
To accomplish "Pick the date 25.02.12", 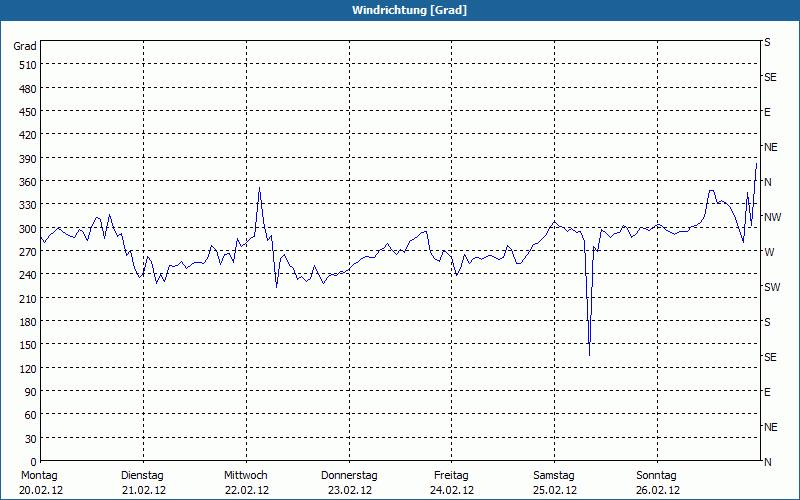I will pyautogui.click(x=555, y=490).
